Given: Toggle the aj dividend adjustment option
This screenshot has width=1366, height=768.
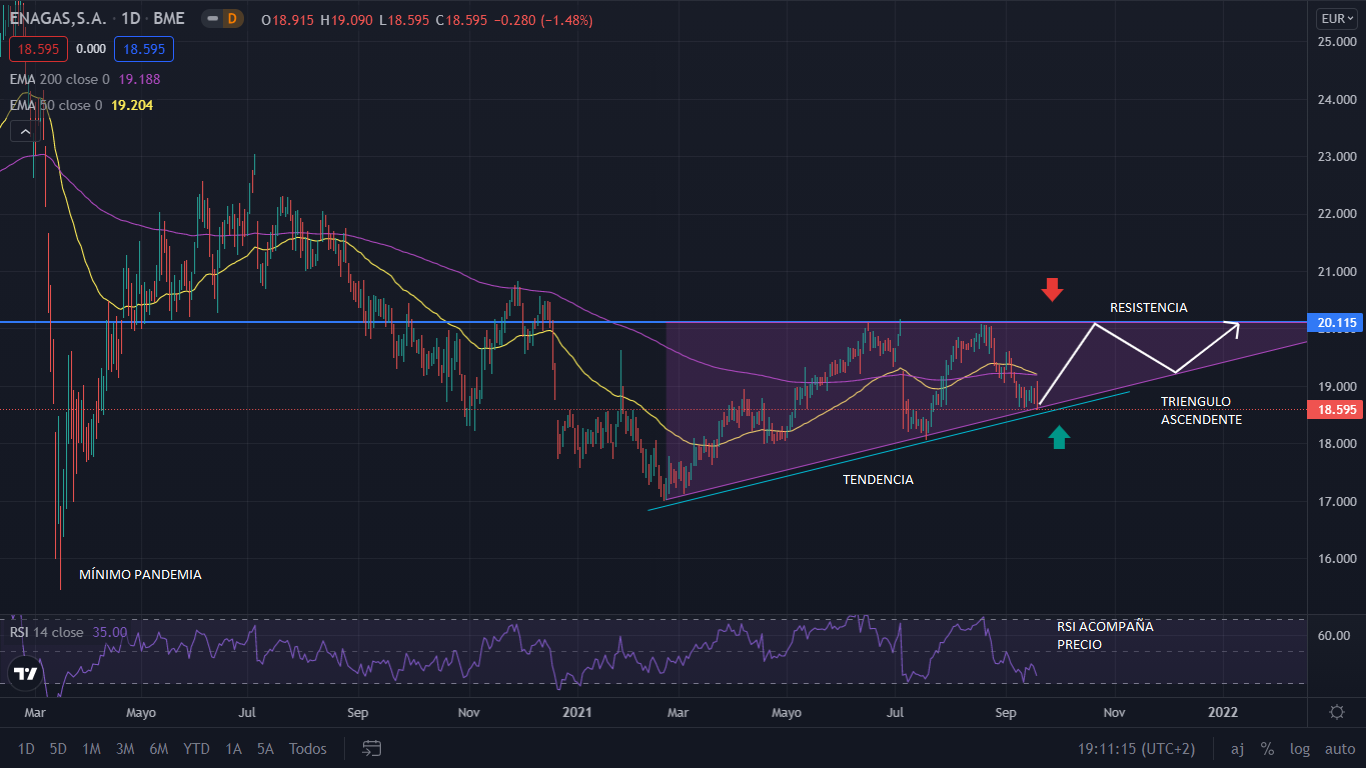Looking at the screenshot, I should (x=1237, y=748).
